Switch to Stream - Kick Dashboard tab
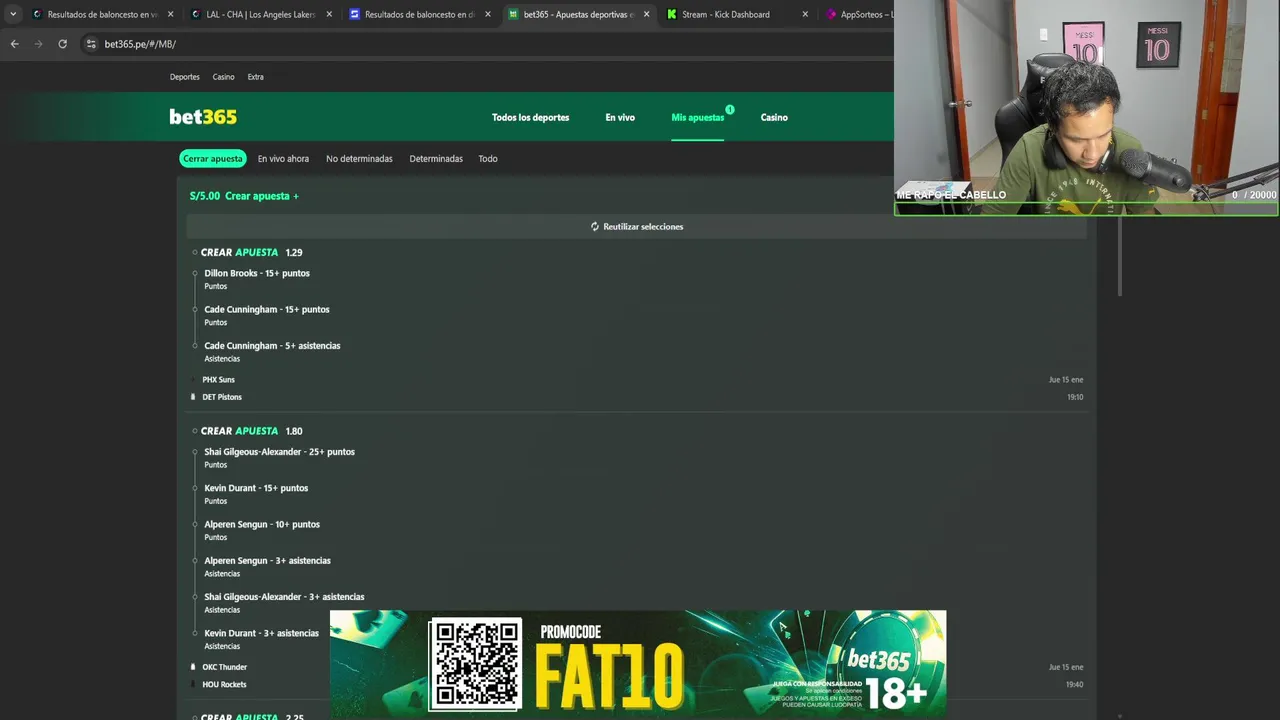1280x720 pixels. [x=737, y=14]
